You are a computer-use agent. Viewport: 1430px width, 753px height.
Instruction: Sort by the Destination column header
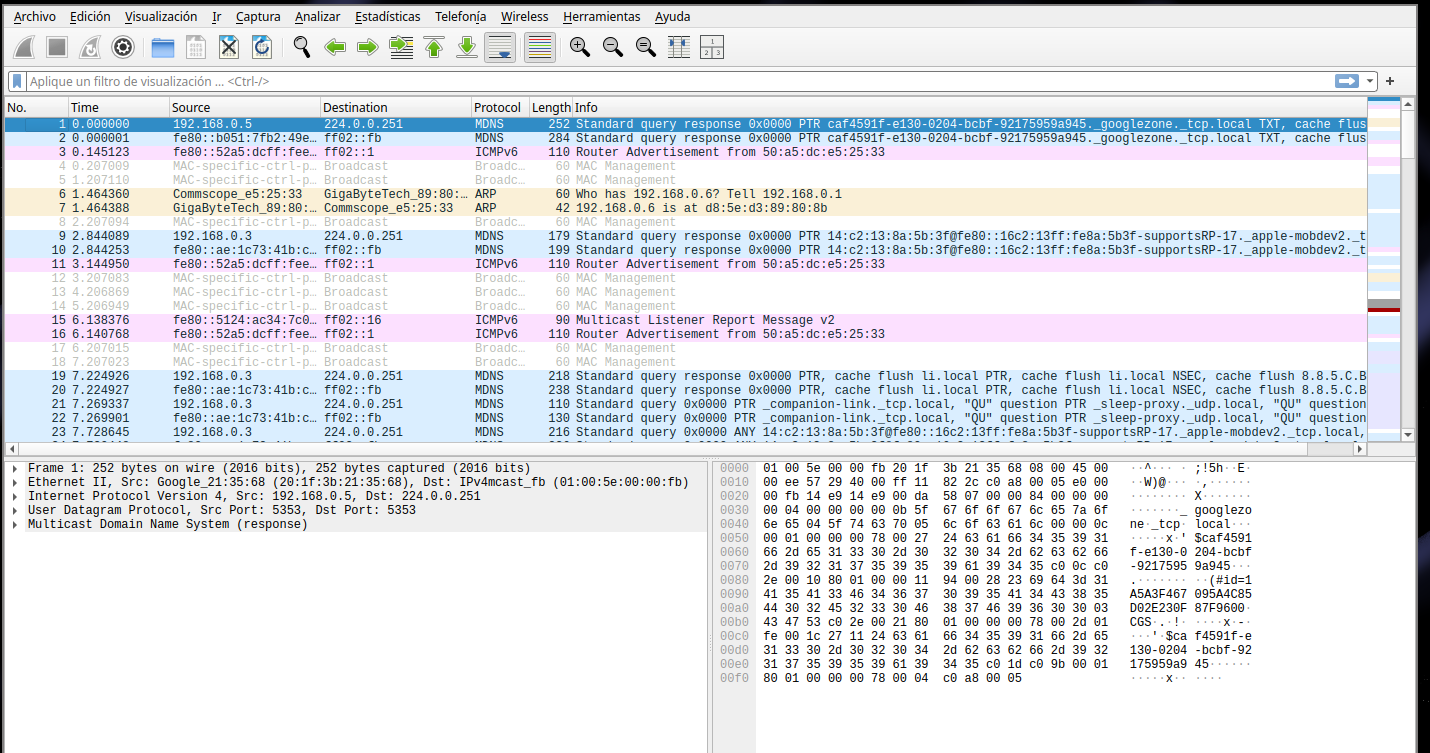coord(396,107)
